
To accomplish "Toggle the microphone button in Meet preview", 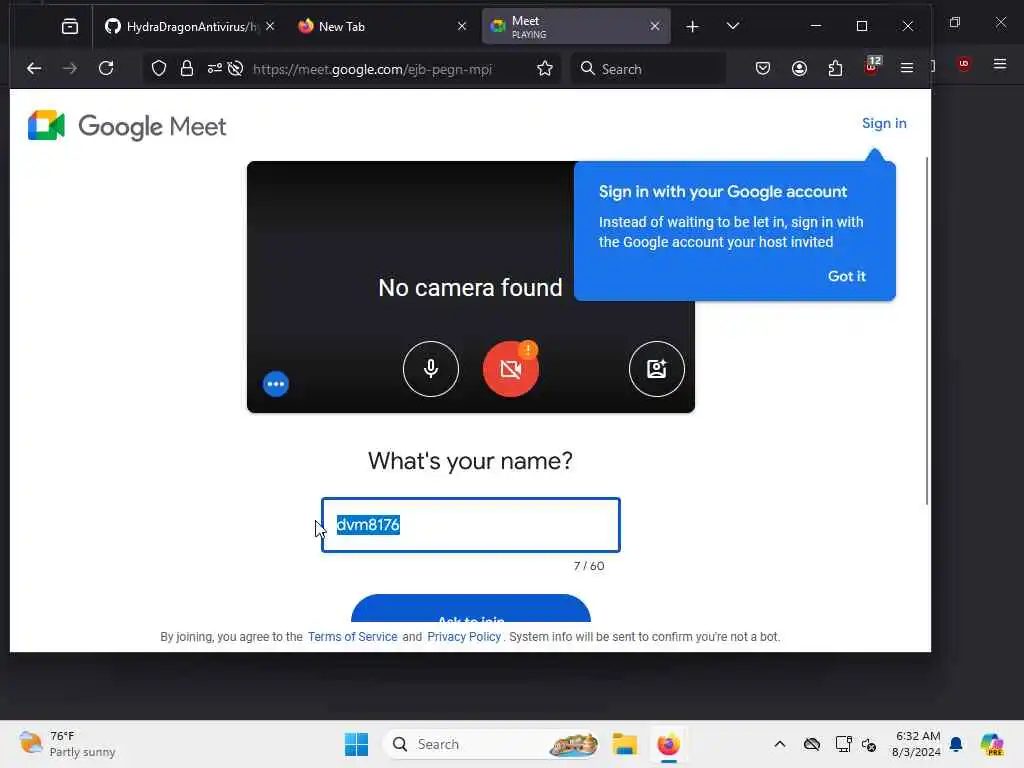I will 430,369.
